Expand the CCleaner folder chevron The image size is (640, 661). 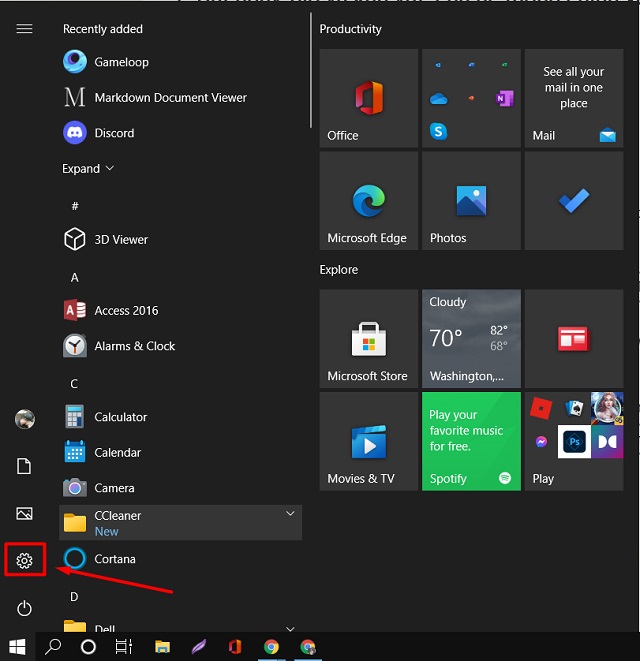290,513
